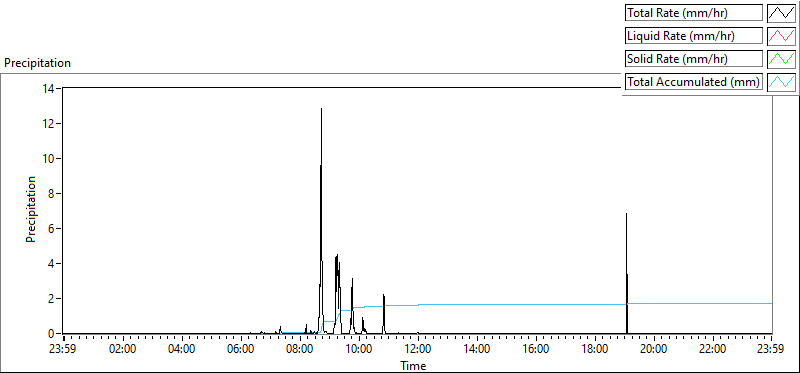Click the Liquid Rate red line icon
The width and height of the screenshot is (800, 373).
781,36
